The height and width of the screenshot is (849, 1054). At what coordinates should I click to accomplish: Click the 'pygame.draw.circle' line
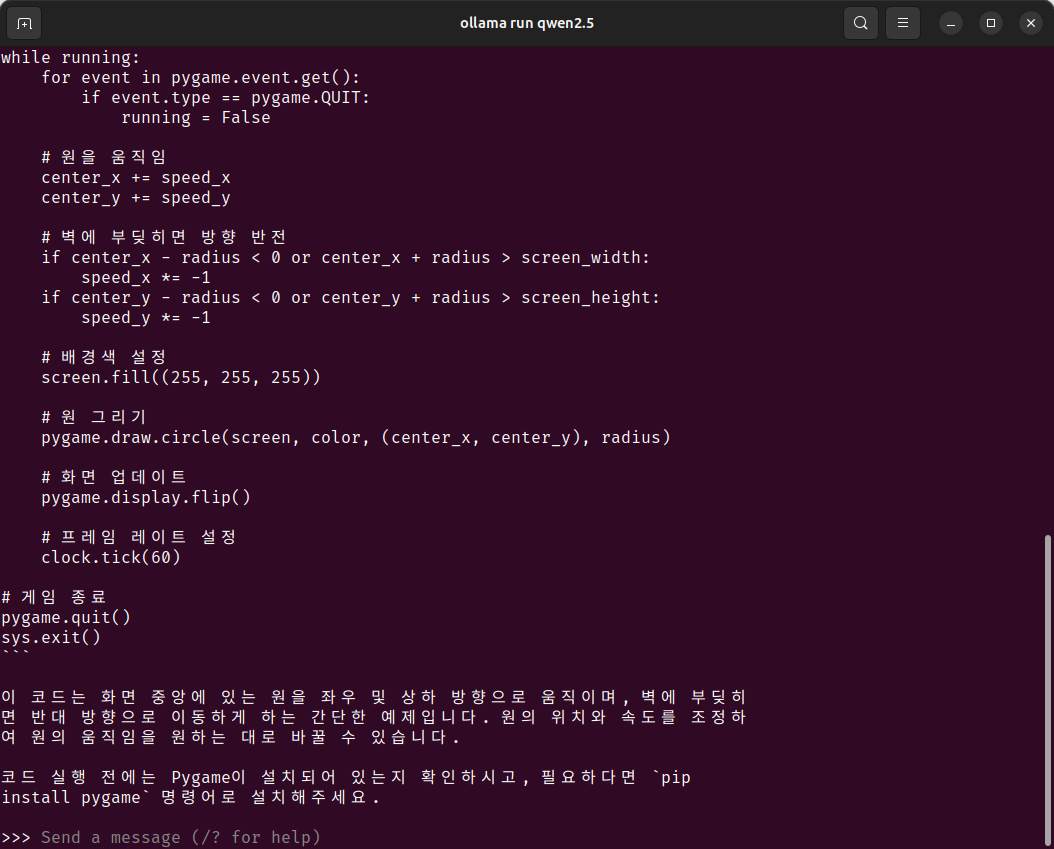(356, 438)
